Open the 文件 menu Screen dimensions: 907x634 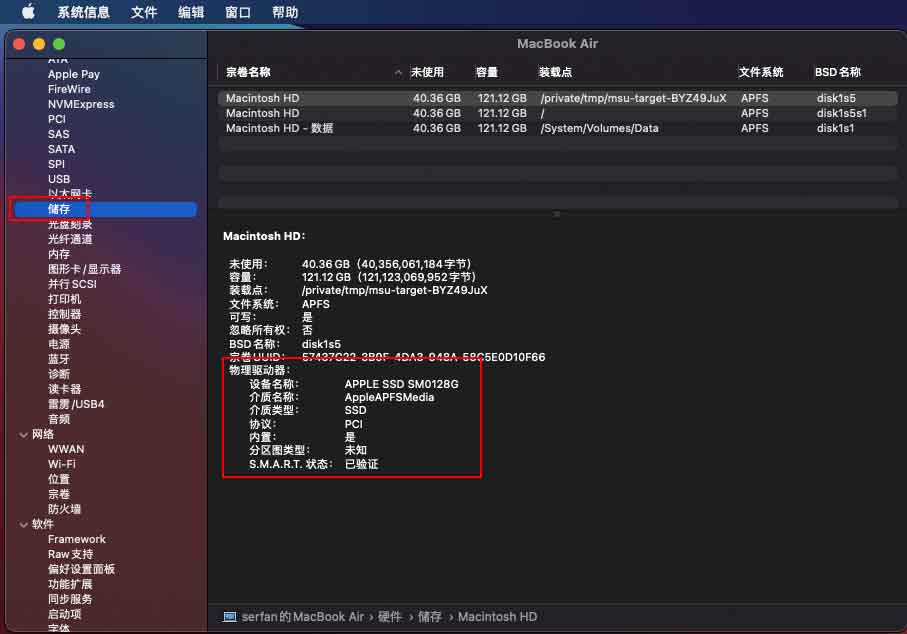pos(143,12)
